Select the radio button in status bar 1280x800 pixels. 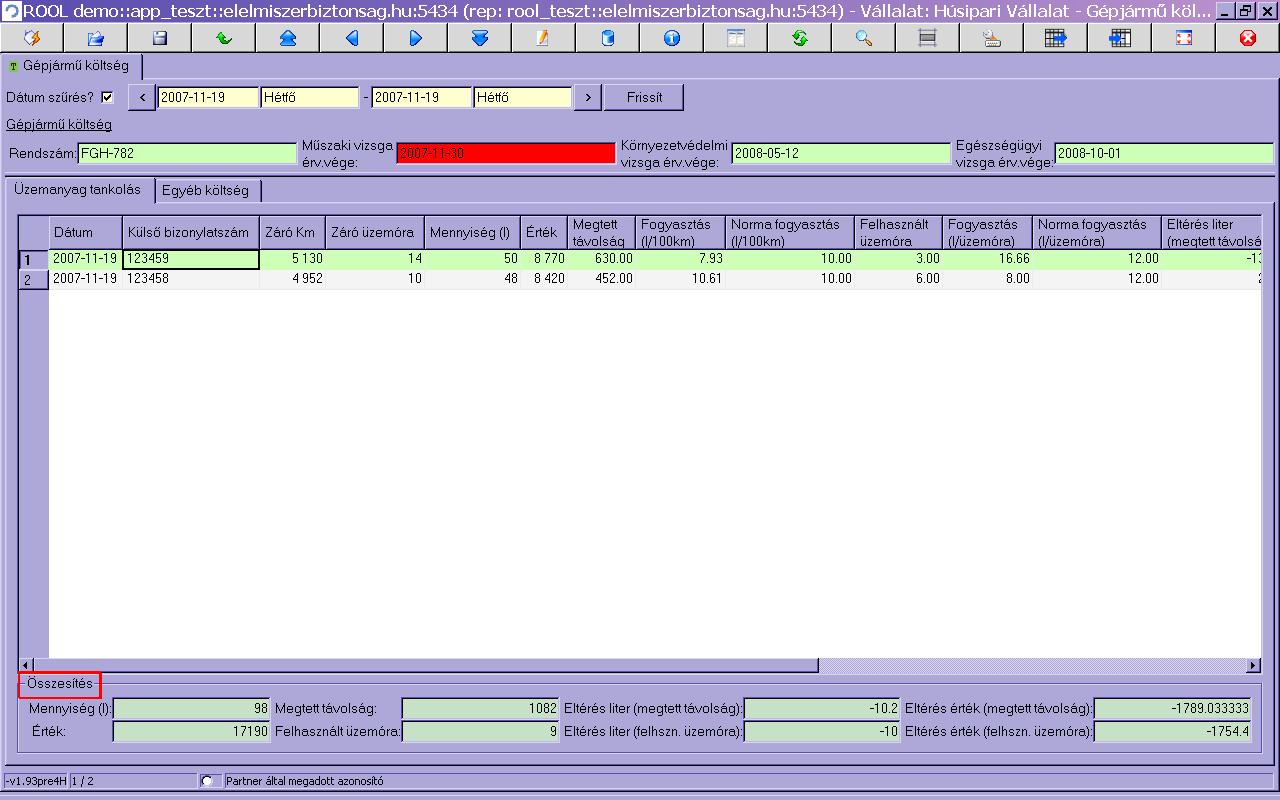click(208, 780)
